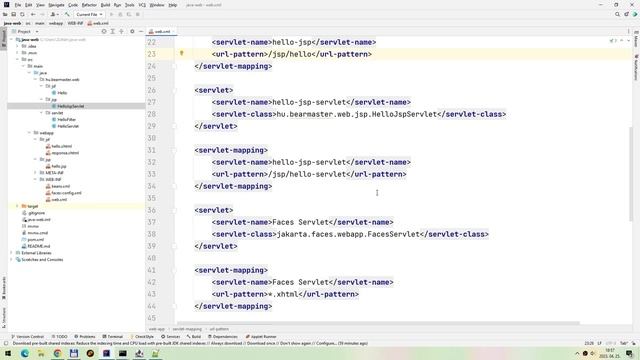Select hello.xhtml in project tree
This screenshot has width=640, height=360.
[x=62, y=146]
